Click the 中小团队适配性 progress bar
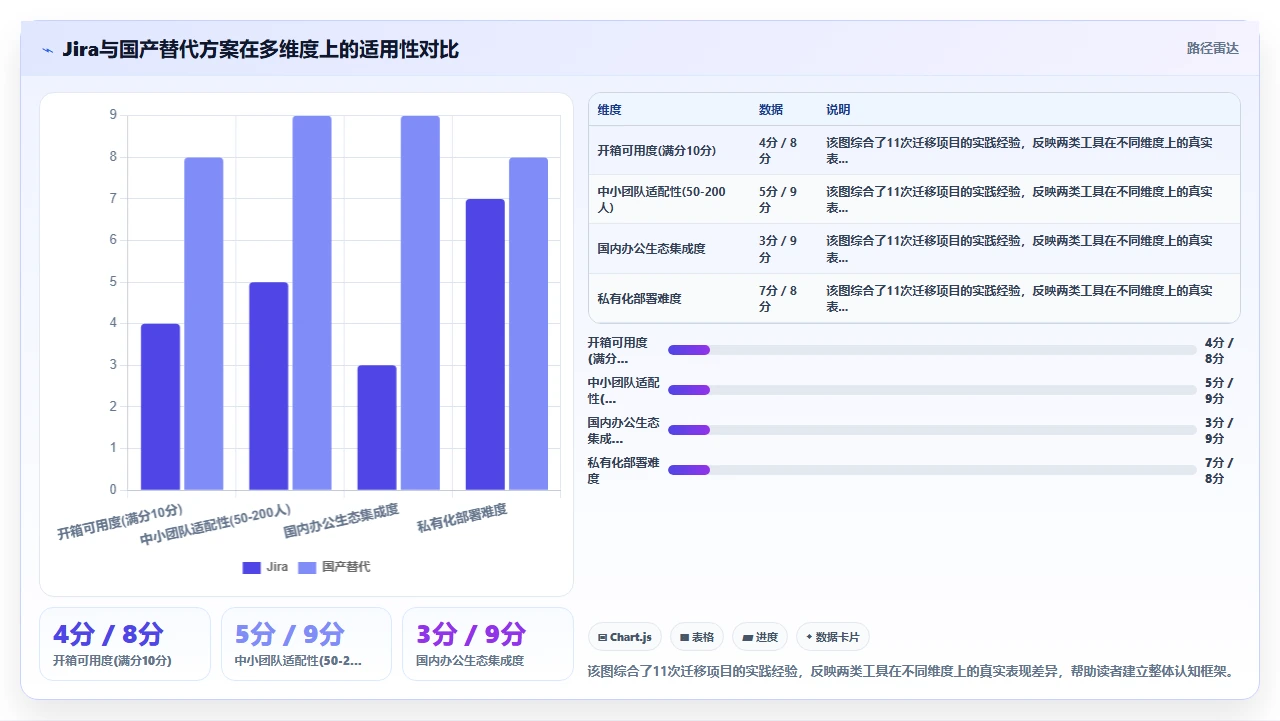The width and height of the screenshot is (1280, 721). 932,390
